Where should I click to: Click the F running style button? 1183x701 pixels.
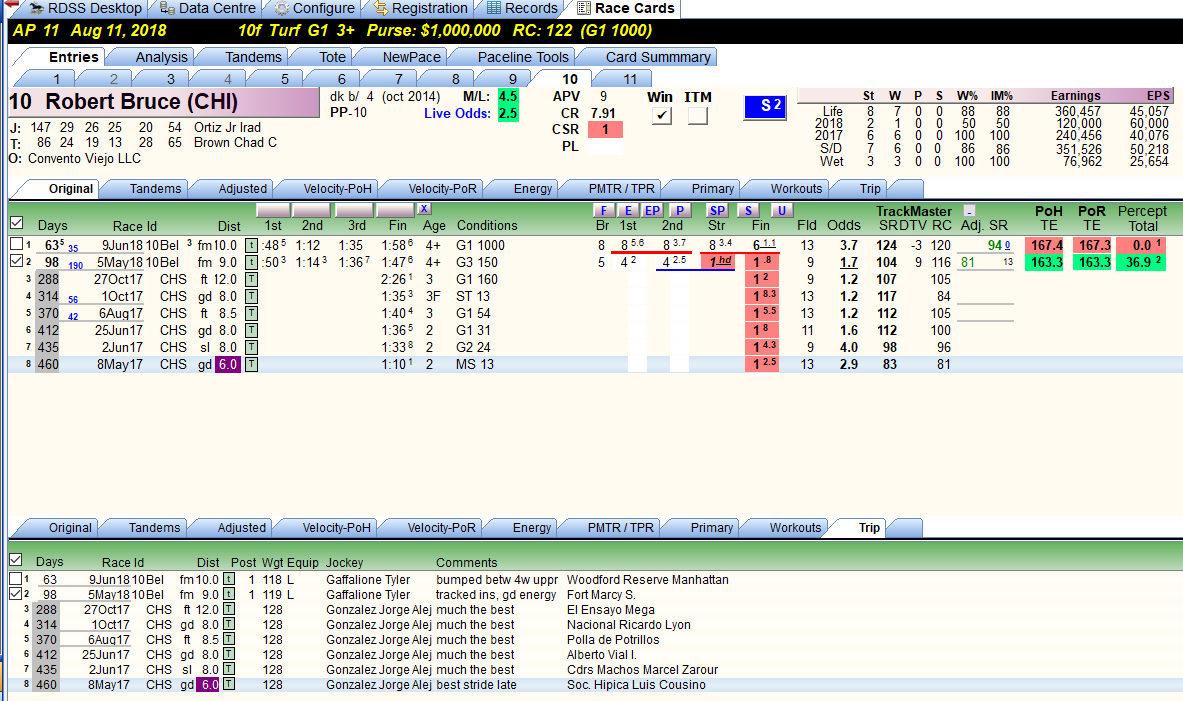point(602,211)
